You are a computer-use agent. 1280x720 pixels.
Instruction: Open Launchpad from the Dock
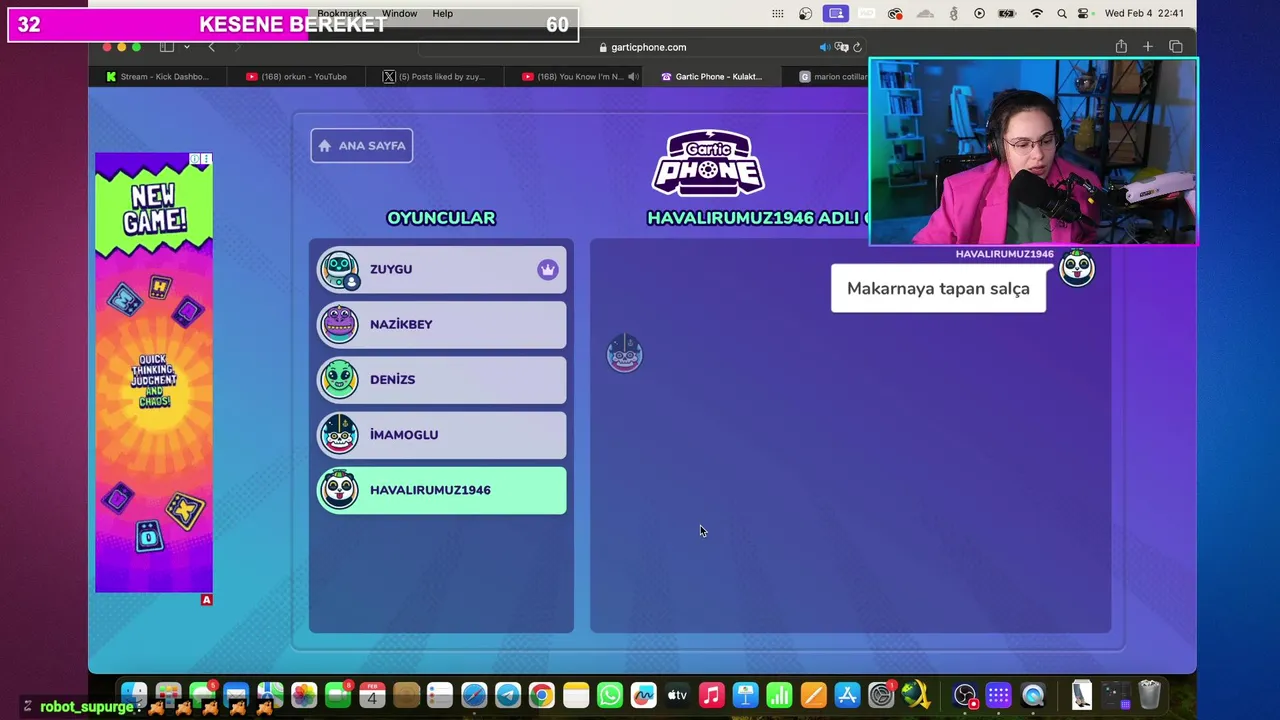tap(168, 695)
